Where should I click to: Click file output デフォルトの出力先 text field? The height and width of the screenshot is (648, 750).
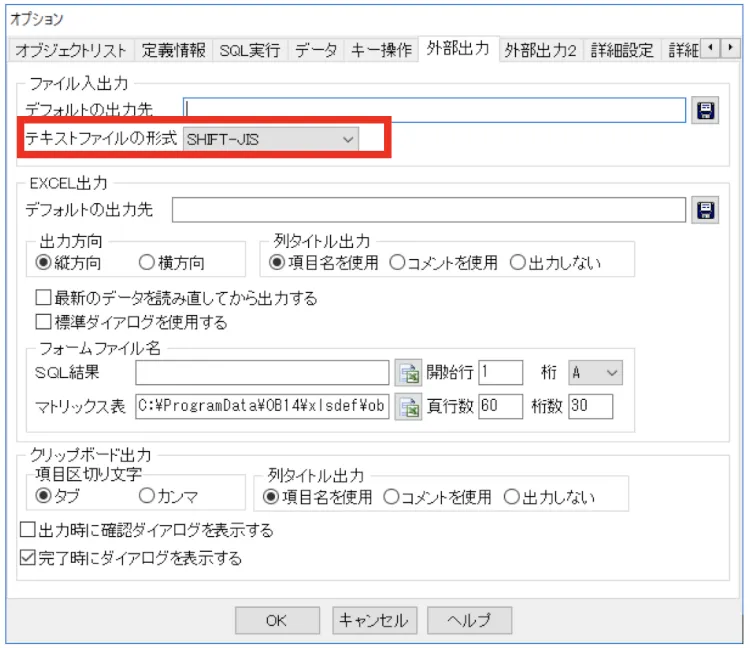pos(434,110)
